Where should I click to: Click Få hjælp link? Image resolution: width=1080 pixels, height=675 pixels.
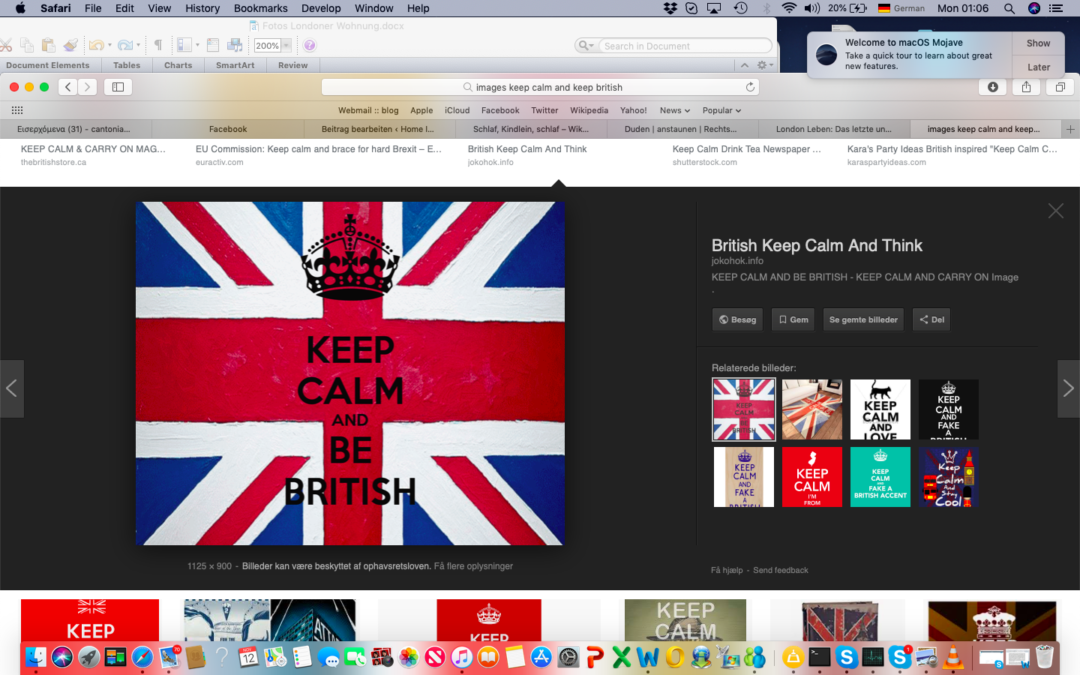click(x=727, y=570)
